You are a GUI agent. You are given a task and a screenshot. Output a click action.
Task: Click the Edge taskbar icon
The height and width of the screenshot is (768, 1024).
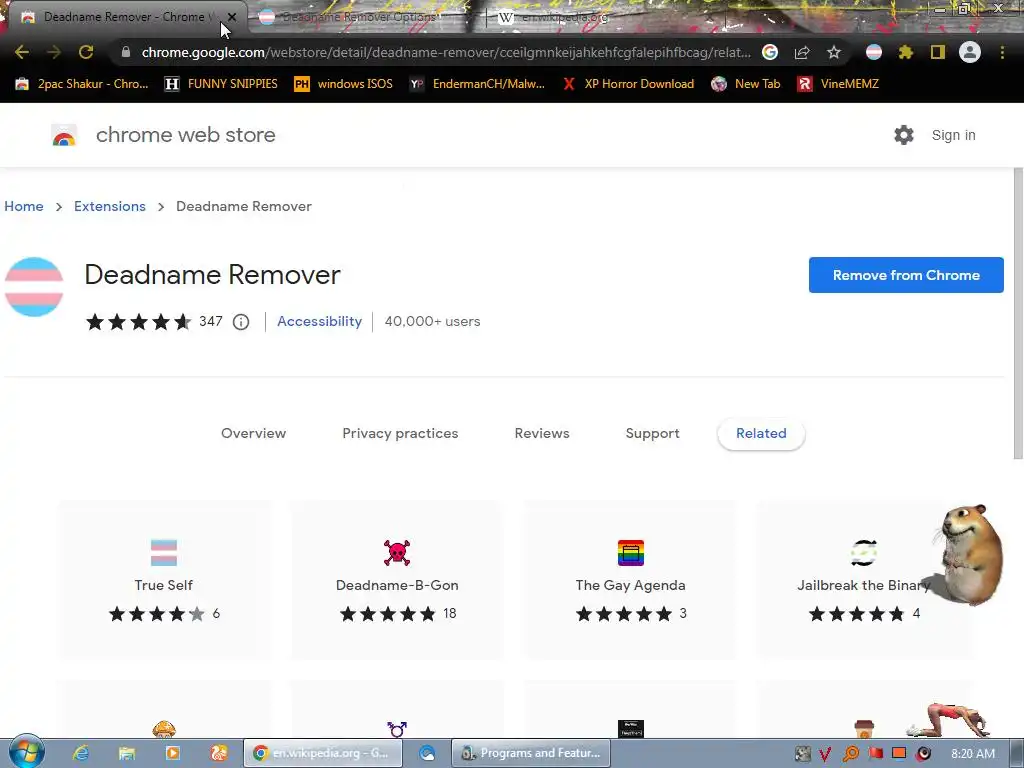(x=427, y=753)
